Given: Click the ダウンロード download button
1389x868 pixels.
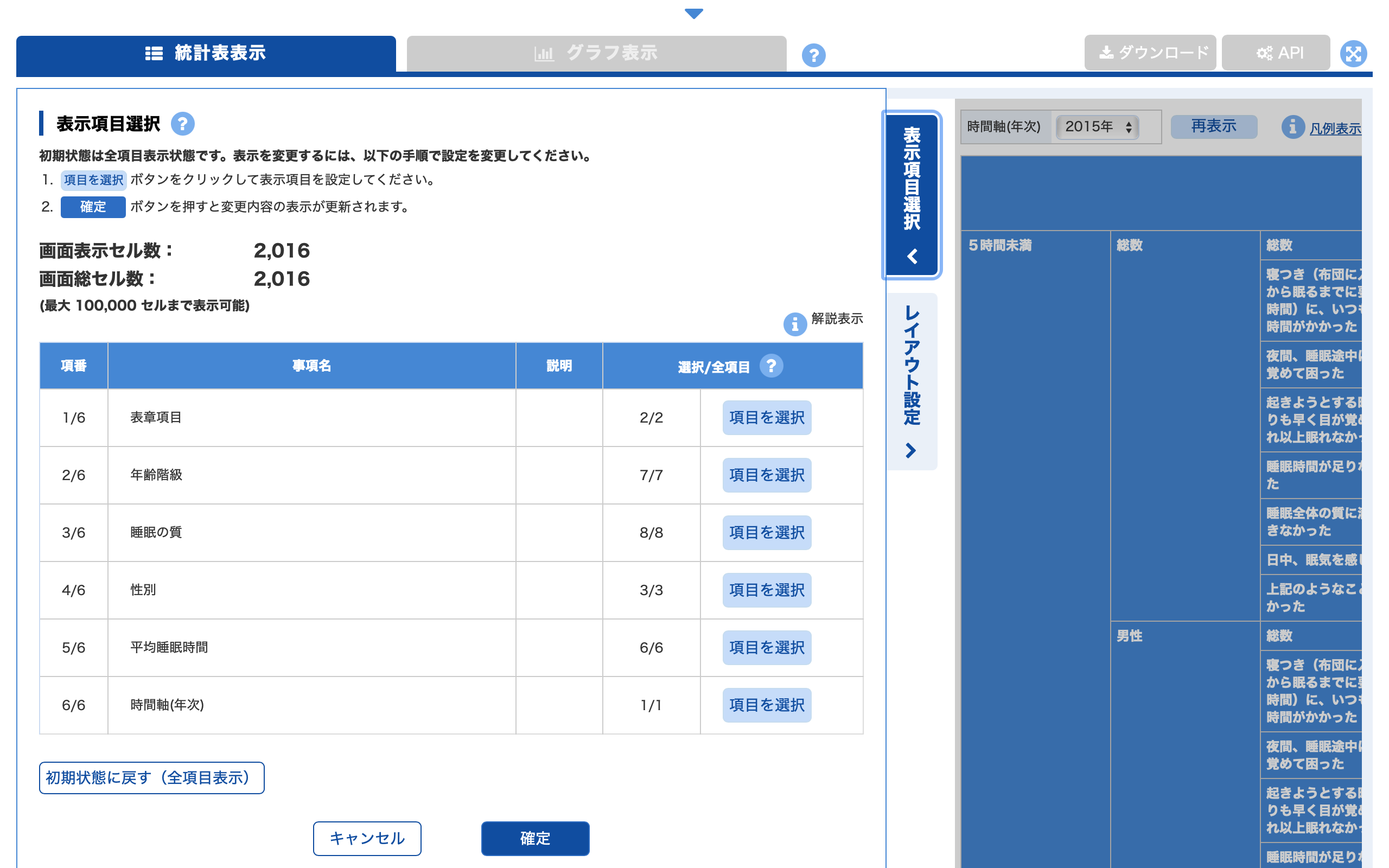Looking at the screenshot, I should (x=1150, y=53).
